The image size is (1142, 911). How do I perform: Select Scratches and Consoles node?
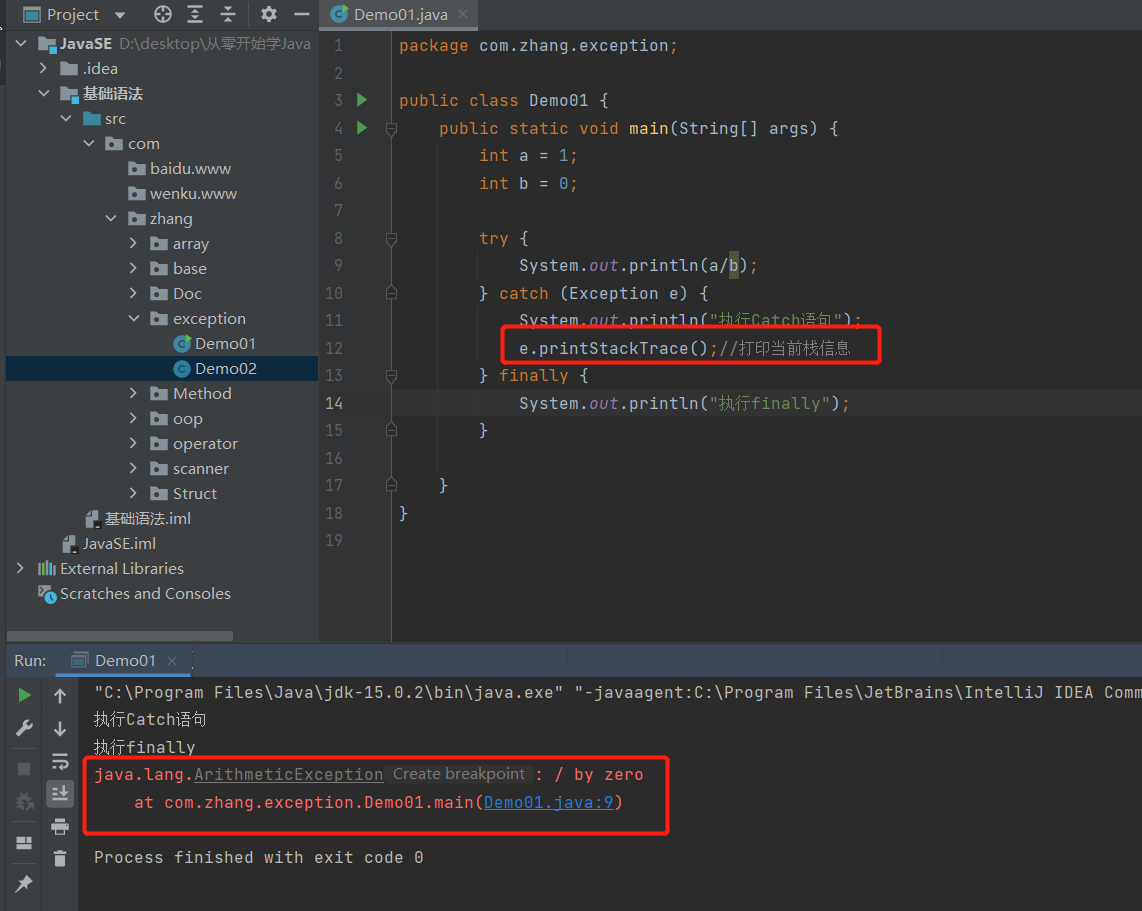coord(135,593)
